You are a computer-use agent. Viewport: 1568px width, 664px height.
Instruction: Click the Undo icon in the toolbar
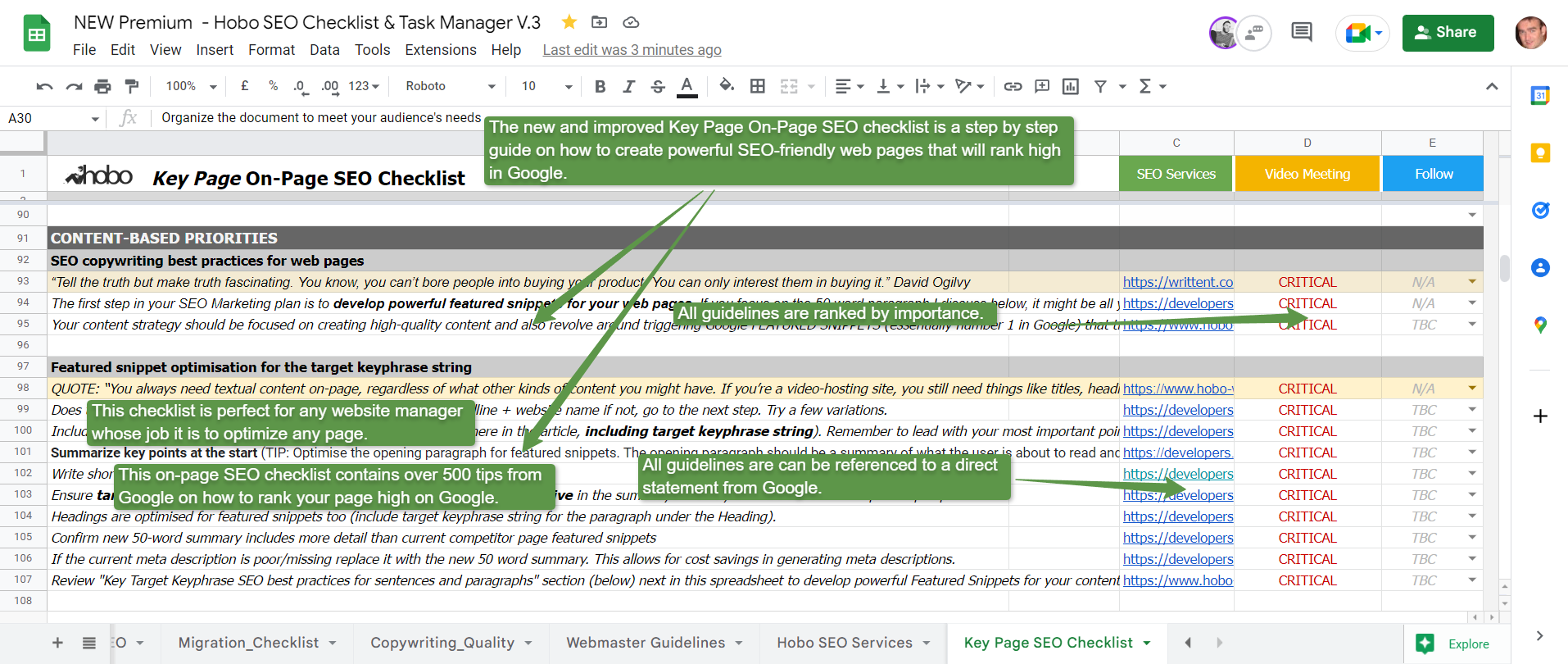click(45, 86)
